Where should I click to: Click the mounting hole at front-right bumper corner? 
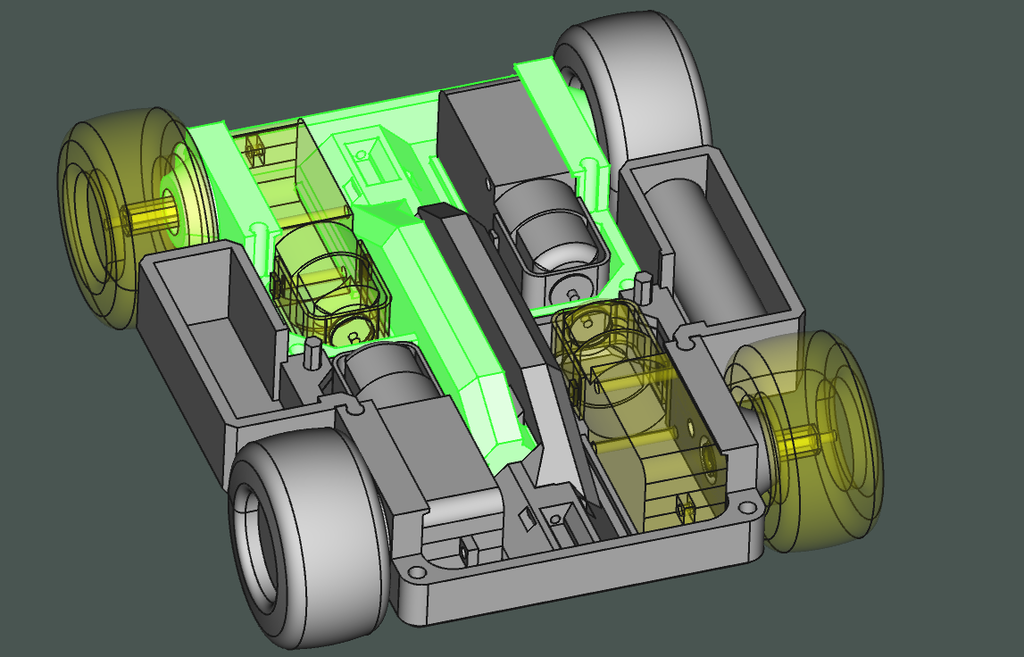pos(746,507)
